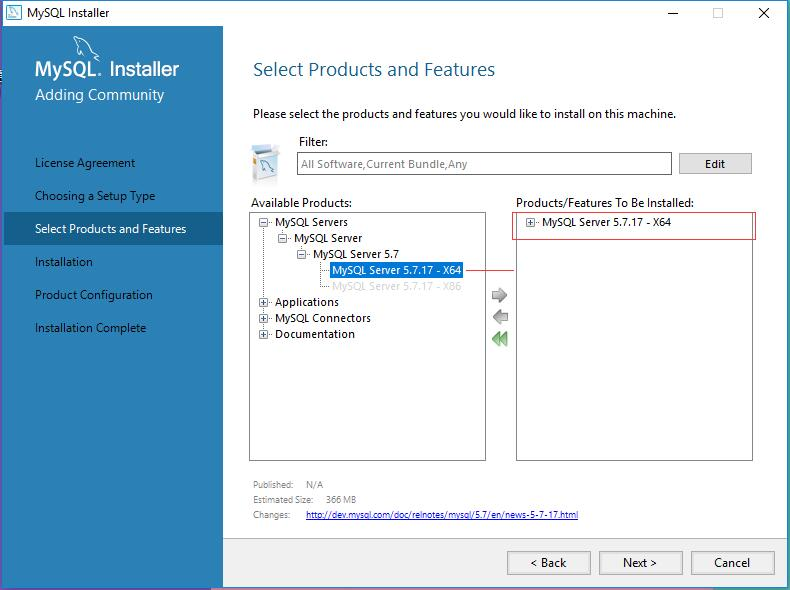790x590 pixels.
Task: Close the MySQL Installer window
Action: [764, 13]
